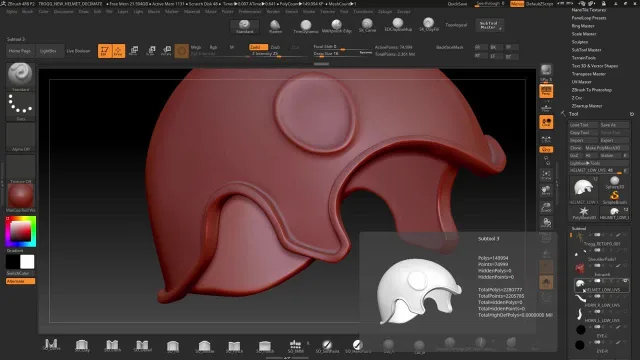Viewport: 640px width, 360px height.
Task: Click the Move transform icon
Action: 133,51
